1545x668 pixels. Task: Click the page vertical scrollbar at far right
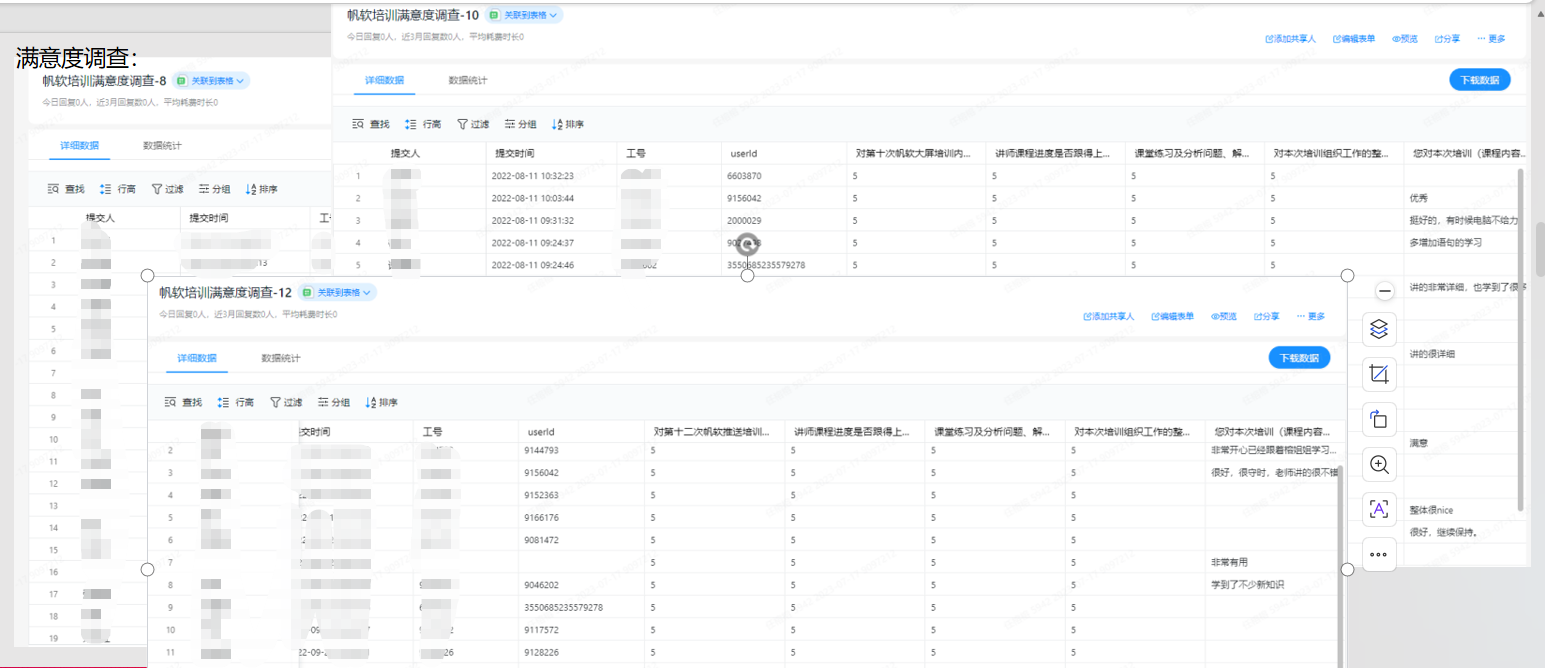pyautogui.click(x=1539, y=250)
